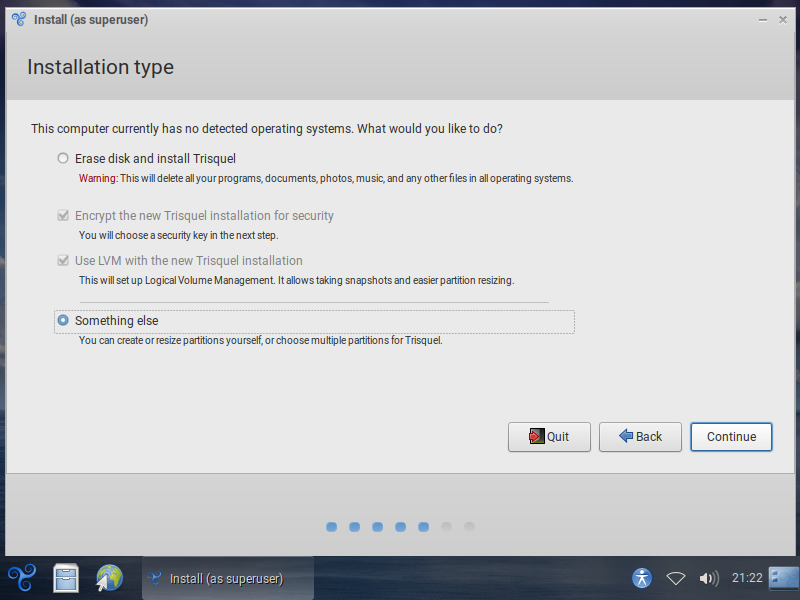800x600 pixels.
Task: Quit the installer
Action: click(x=549, y=437)
